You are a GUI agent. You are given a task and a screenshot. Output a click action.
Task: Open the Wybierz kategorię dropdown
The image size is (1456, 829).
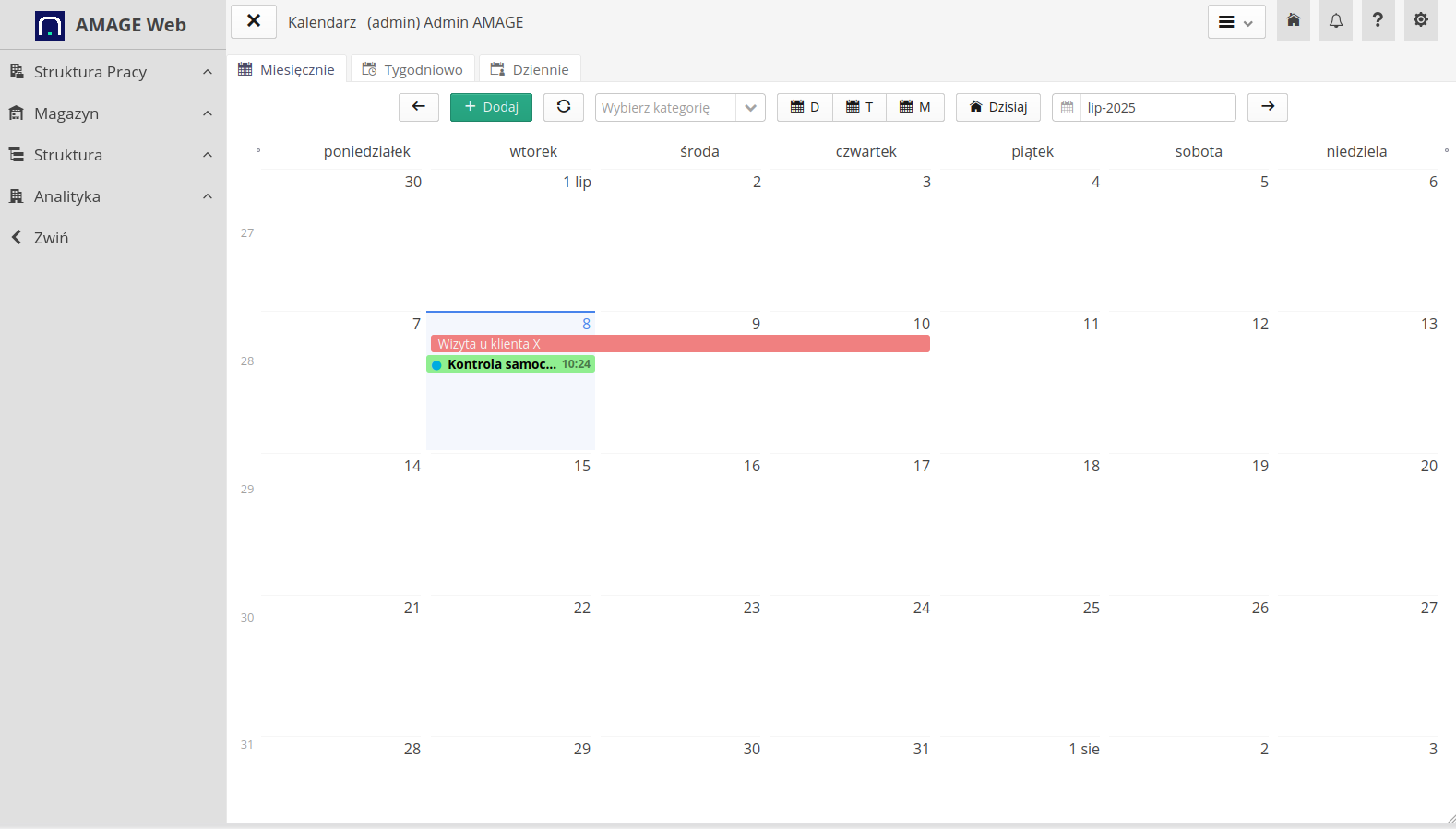point(679,107)
